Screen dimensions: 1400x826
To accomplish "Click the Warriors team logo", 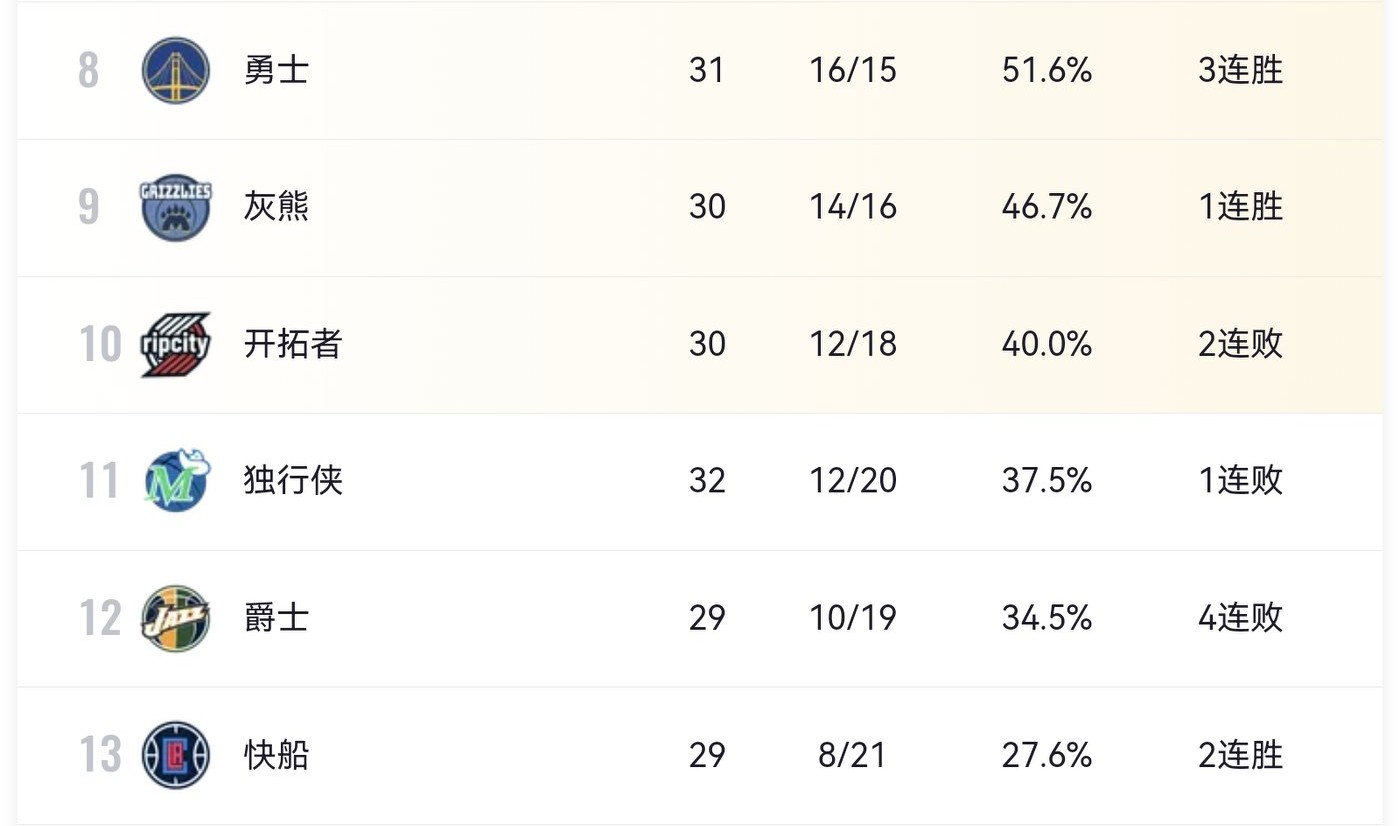I will 176,70.
